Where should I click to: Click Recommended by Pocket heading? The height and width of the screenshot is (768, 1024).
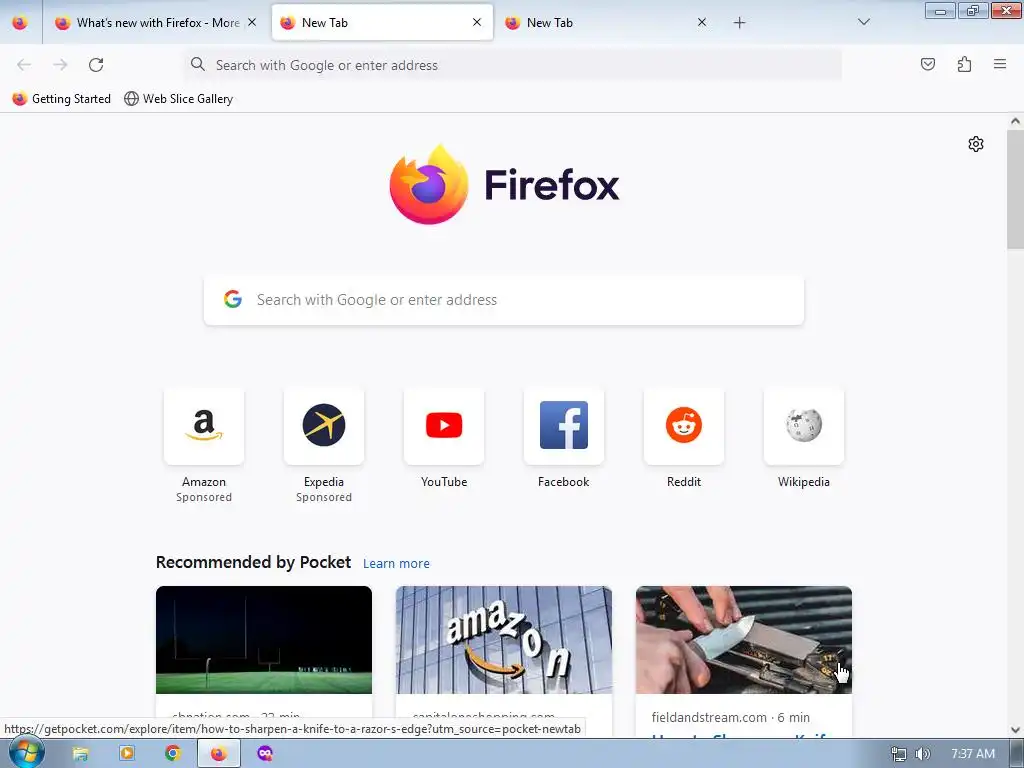pos(253,562)
